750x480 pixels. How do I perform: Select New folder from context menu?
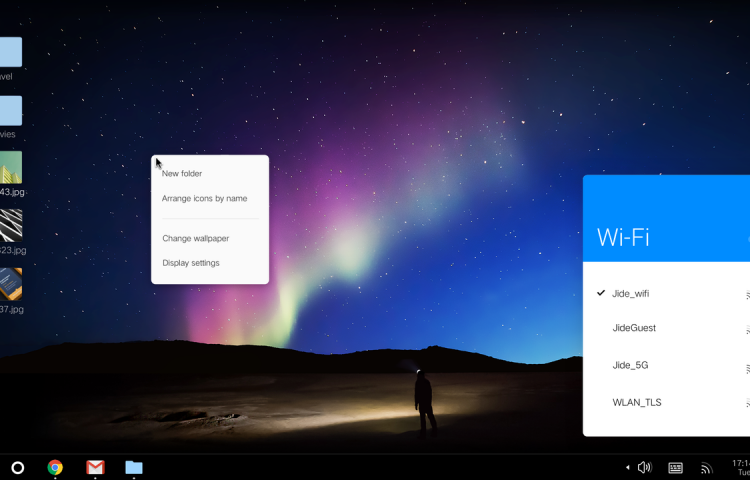182,174
